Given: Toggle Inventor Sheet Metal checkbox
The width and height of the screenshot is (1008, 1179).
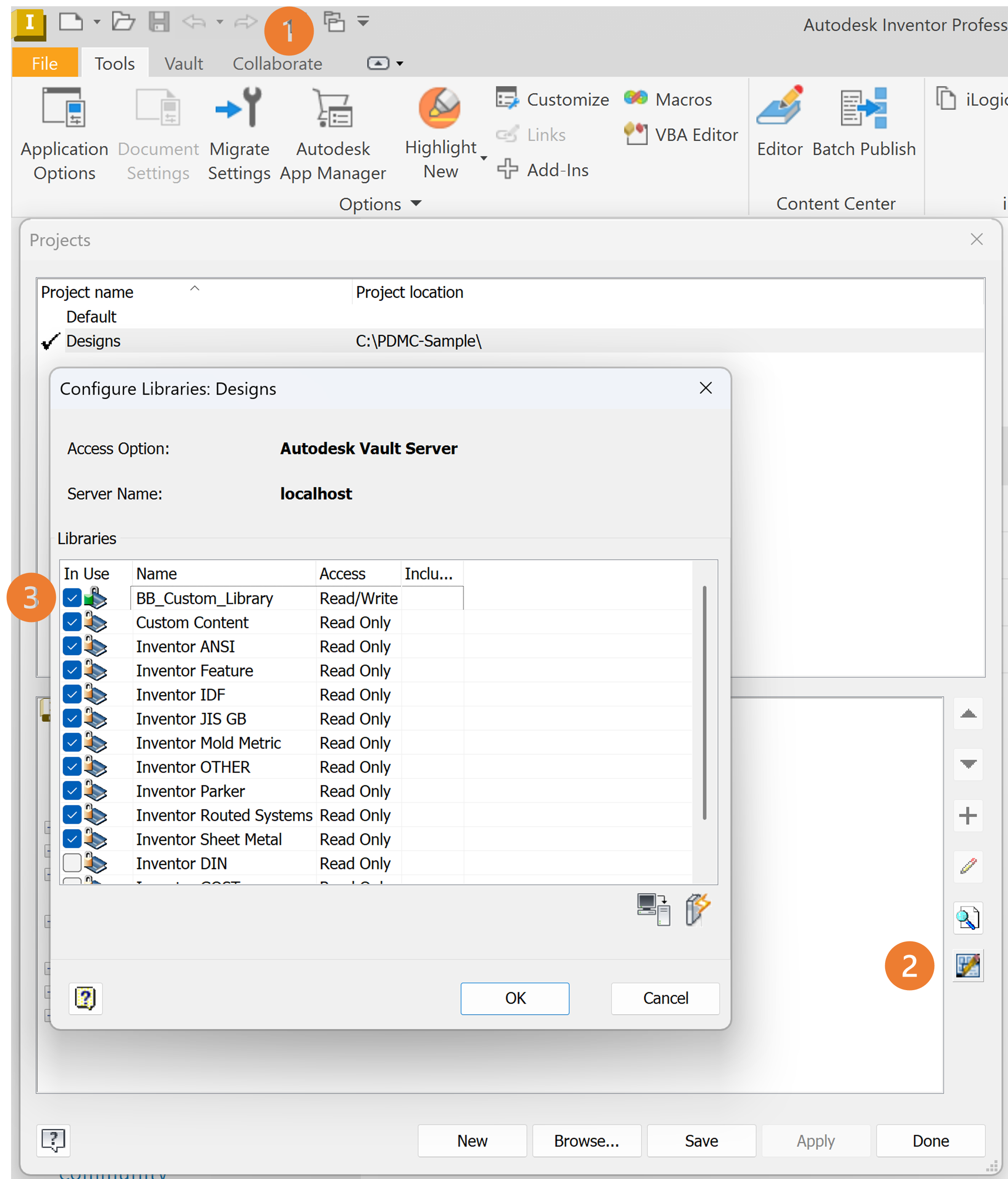Looking at the screenshot, I should pyautogui.click(x=72, y=839).
